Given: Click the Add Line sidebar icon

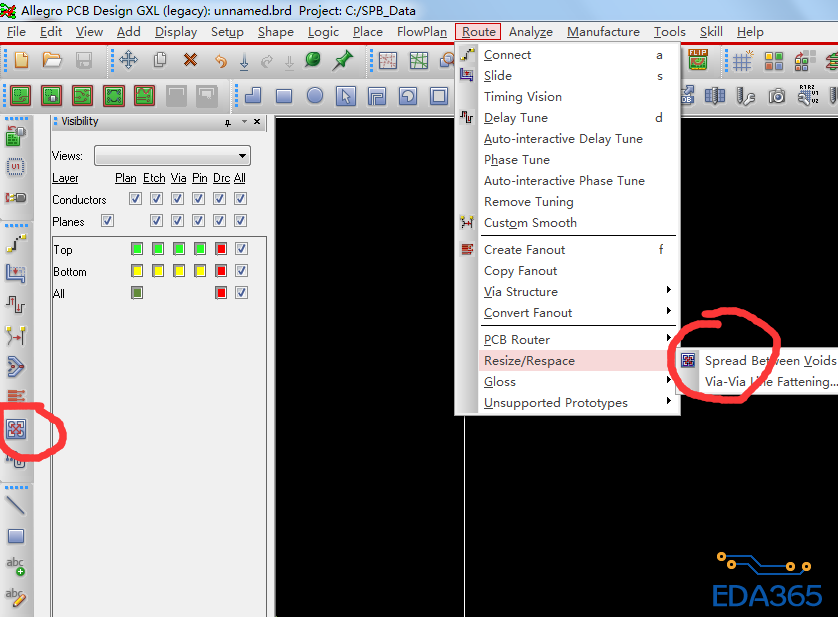Looking at the screenshot, I should coord(15,505).
